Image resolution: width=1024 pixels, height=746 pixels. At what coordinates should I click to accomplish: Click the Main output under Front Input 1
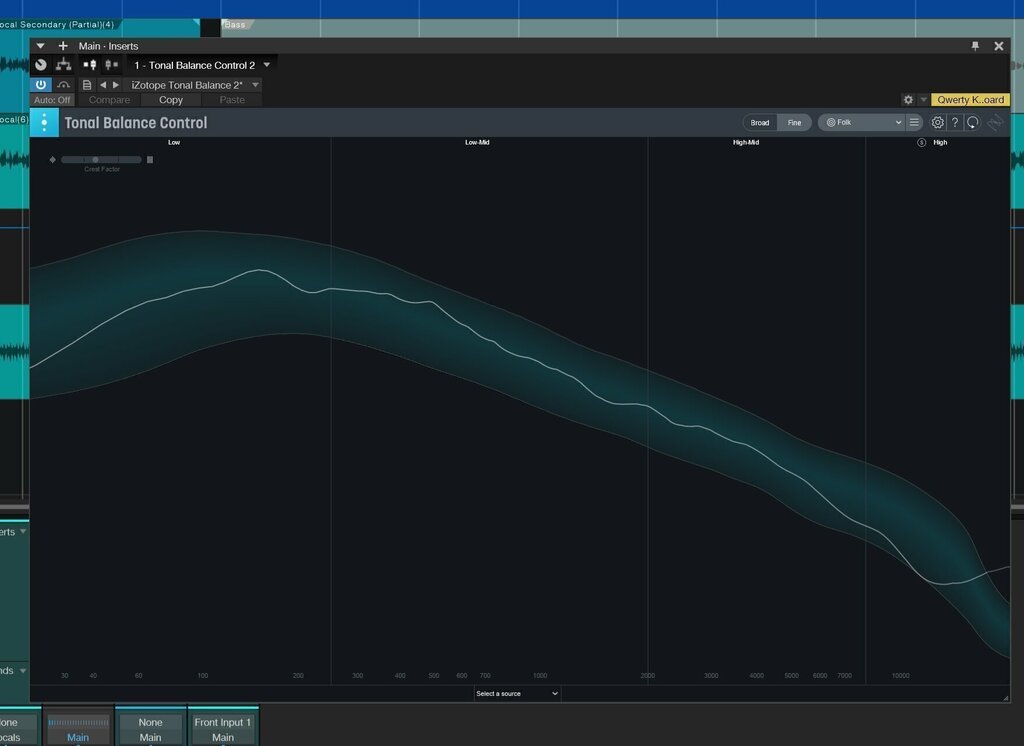click(223, 738)
